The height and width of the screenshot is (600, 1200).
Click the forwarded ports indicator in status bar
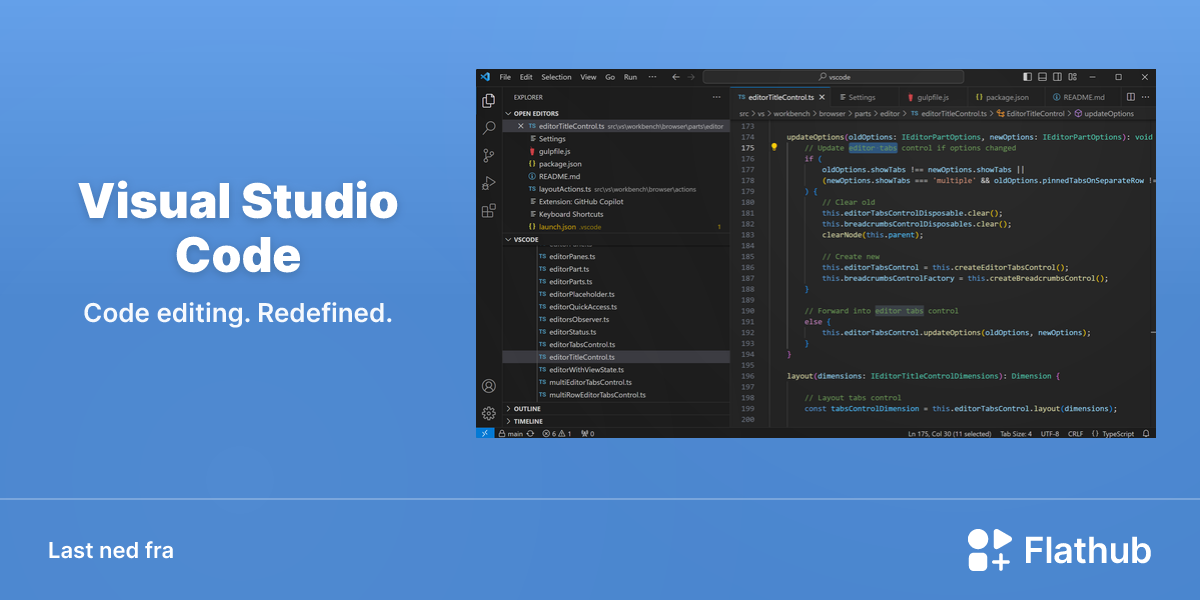pos(587,434)
